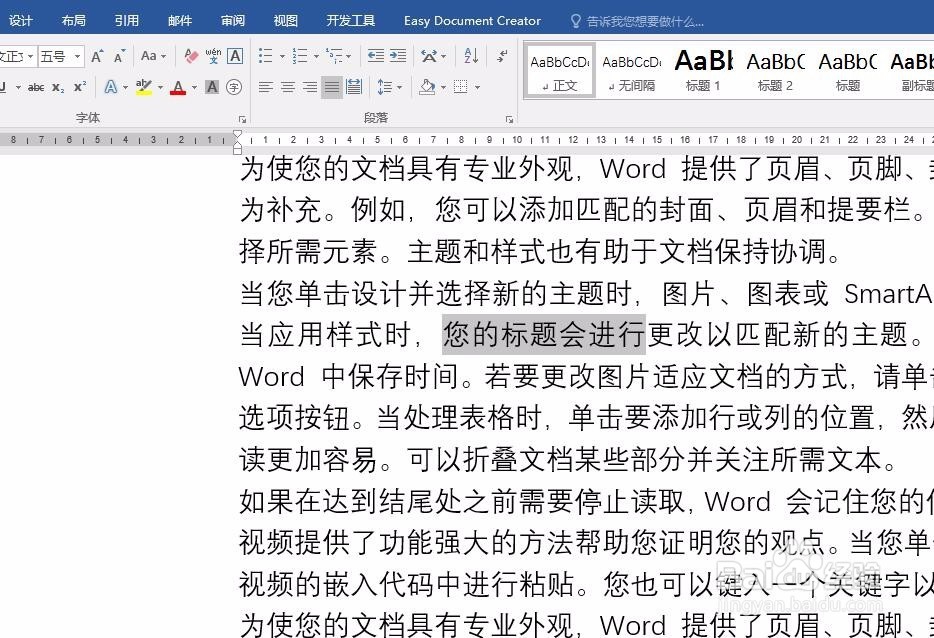Decrease the paragraph indent
This screenshot has width=934, height=638.
[375, 56]
